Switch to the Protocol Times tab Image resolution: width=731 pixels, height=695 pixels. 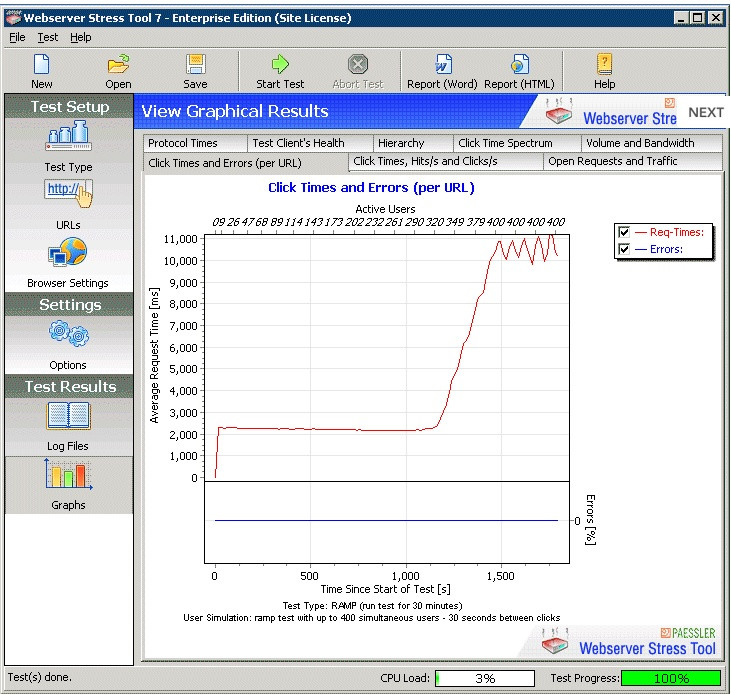[183, 143]
